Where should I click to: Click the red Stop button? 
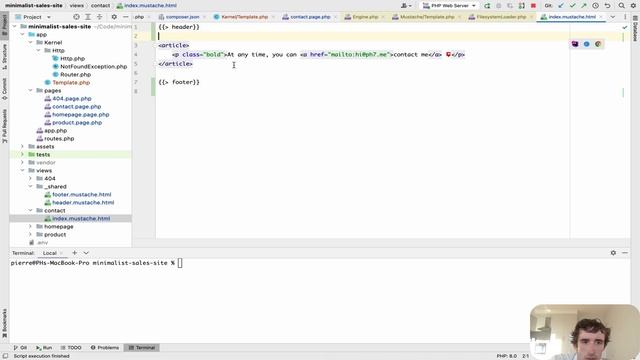[x=533, y=6]
